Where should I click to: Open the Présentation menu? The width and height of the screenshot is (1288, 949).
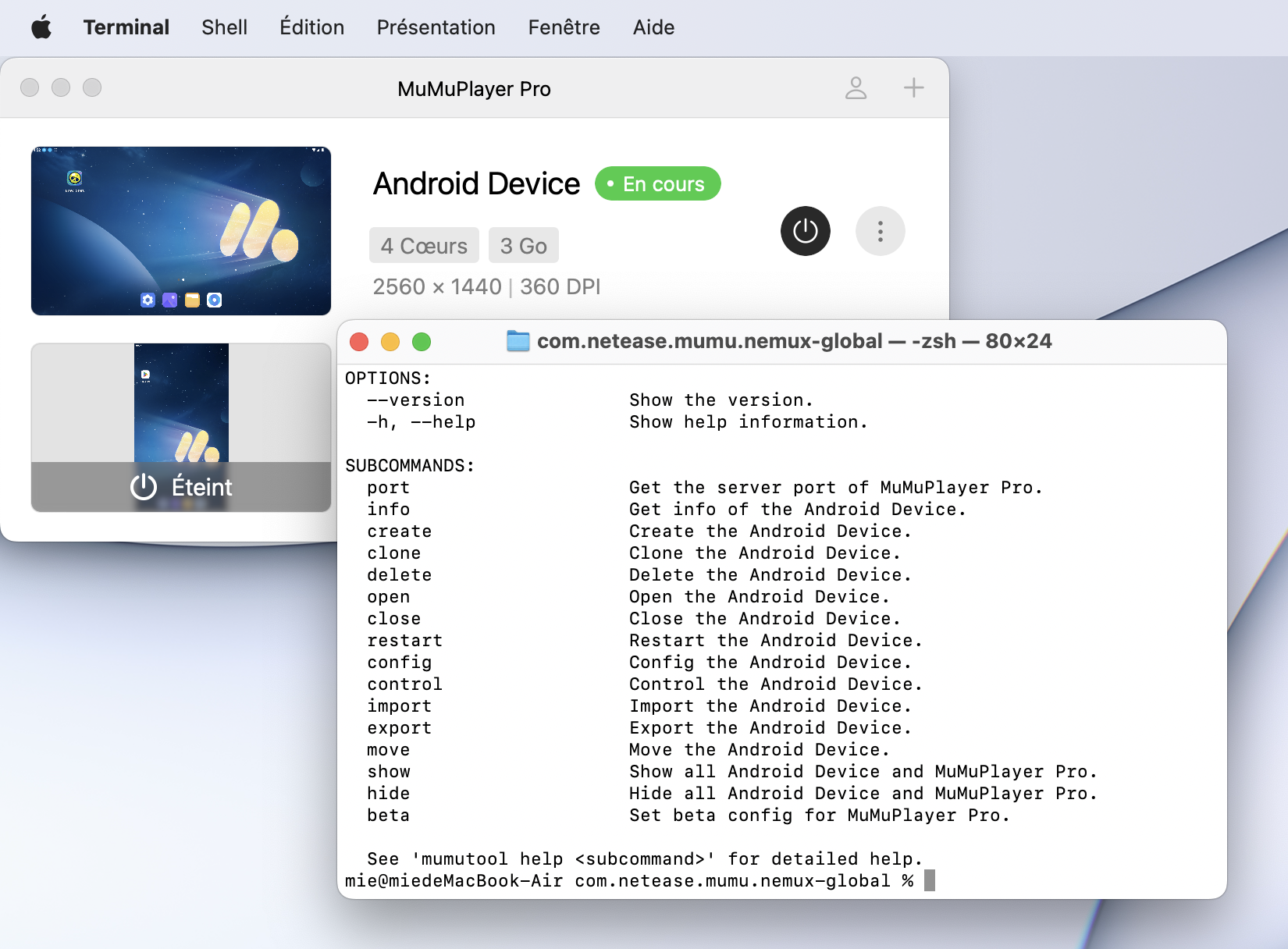pos(436,27)
